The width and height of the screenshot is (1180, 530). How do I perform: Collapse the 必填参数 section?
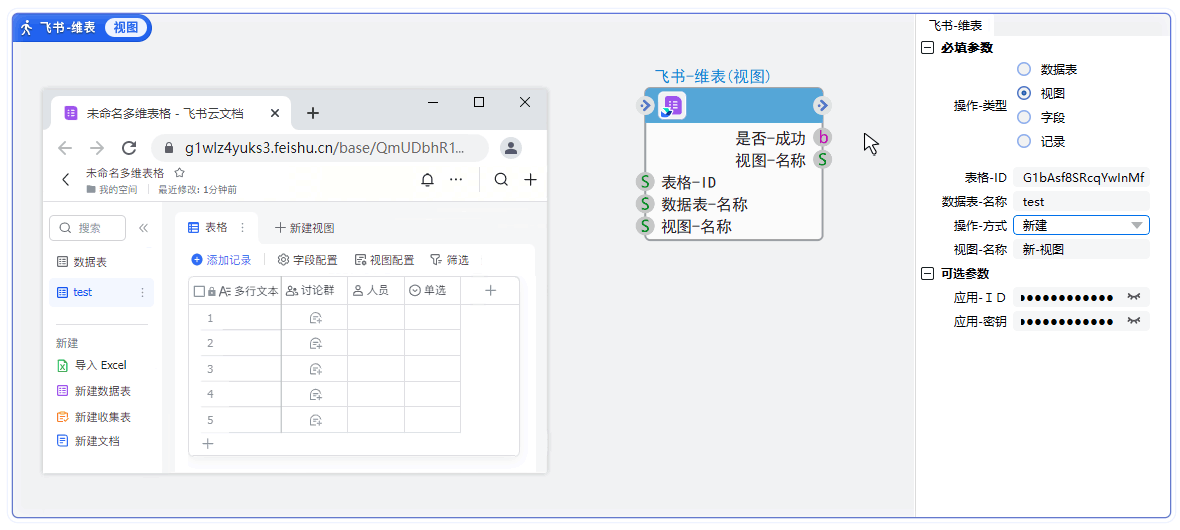point(928,47)
